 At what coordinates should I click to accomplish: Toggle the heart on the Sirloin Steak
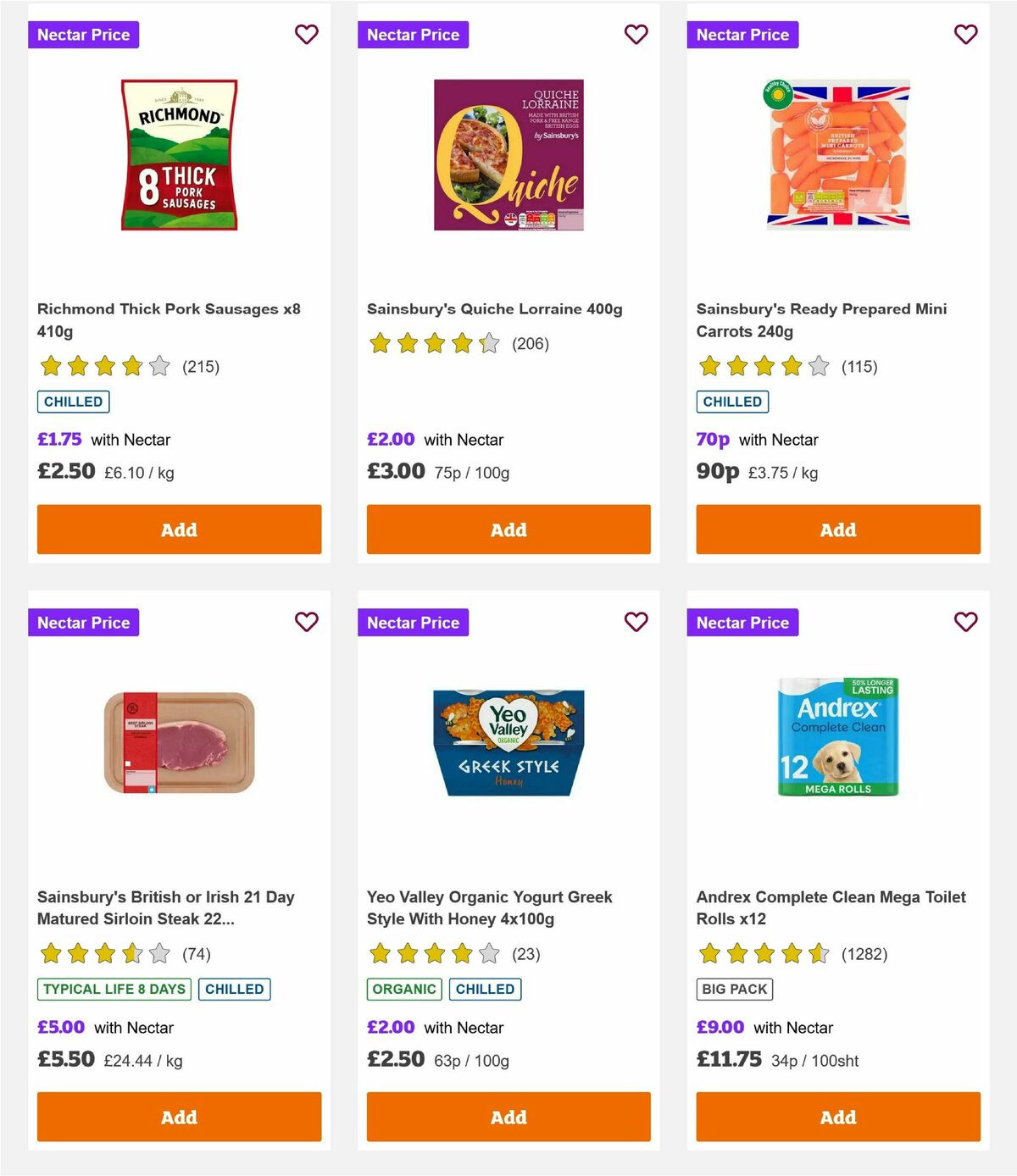(x=306, y=622)
